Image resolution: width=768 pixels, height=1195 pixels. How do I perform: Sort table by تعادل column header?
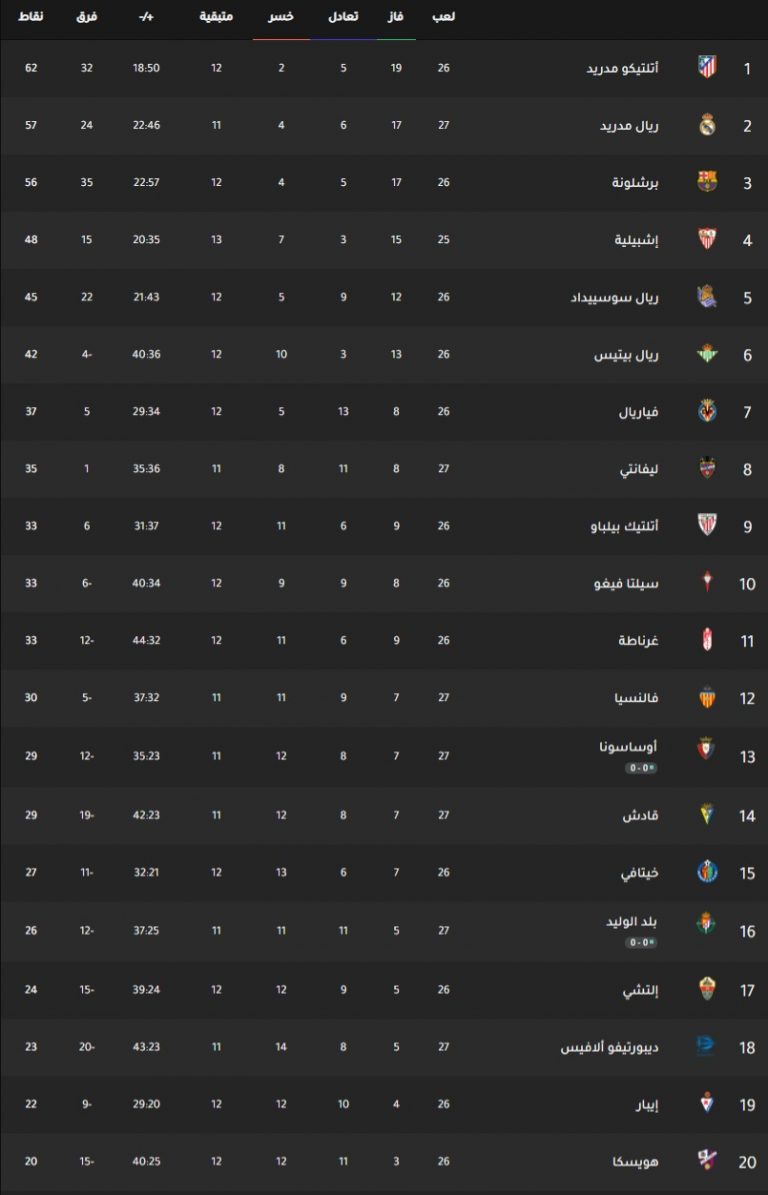pos(344,17)
